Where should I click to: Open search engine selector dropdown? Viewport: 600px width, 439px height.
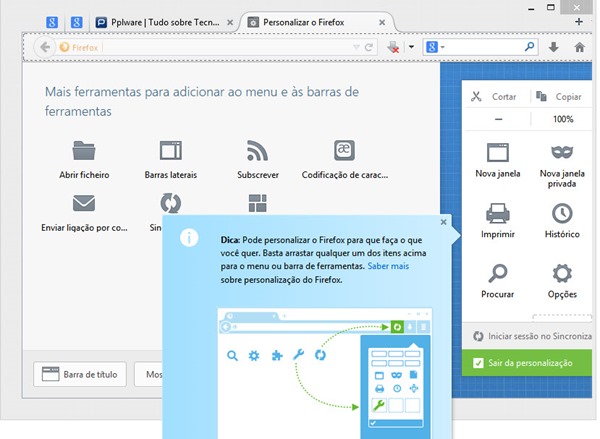tap(435, 47)
